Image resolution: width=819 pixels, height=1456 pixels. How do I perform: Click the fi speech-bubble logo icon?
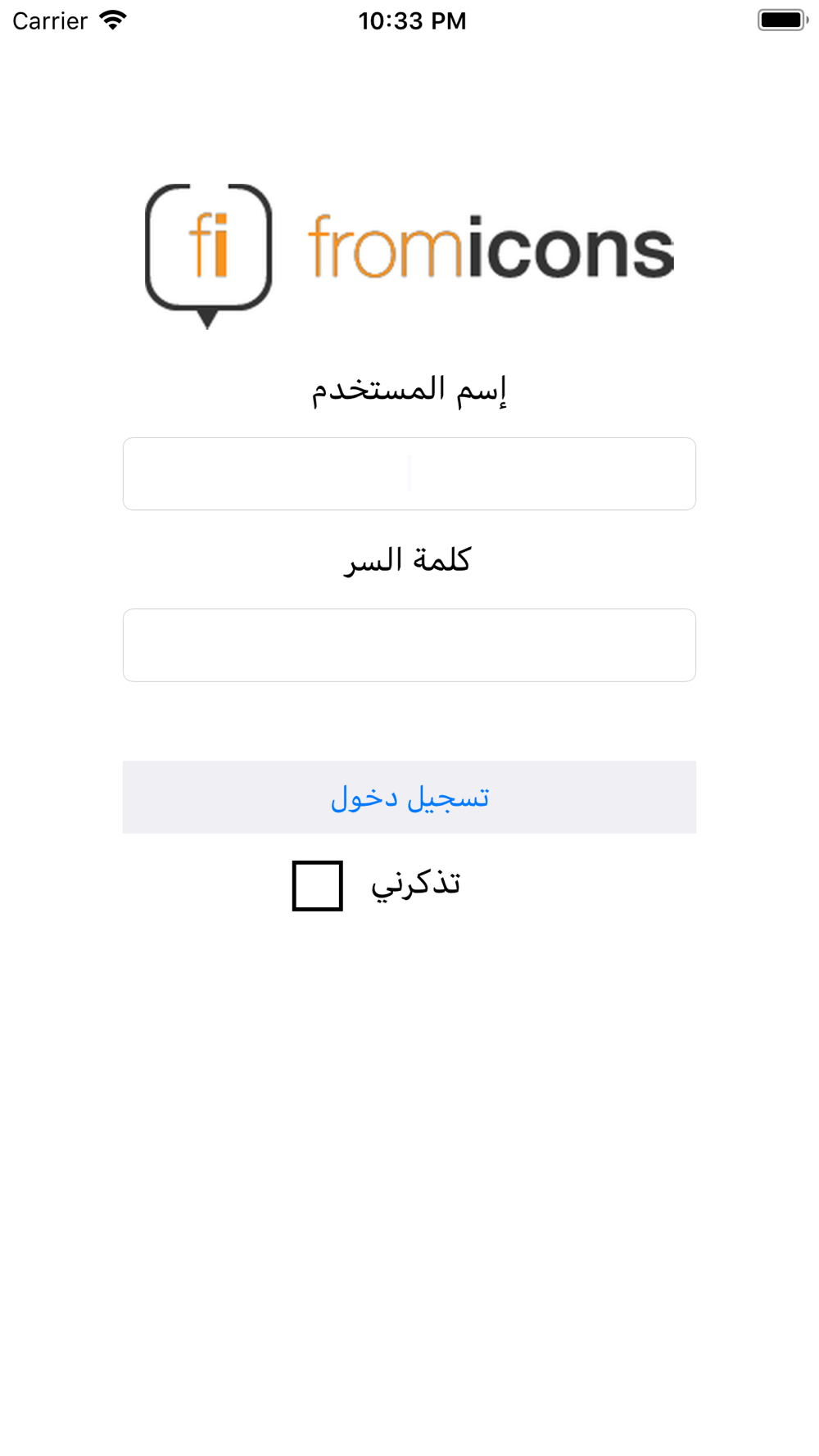coord(208,255)
